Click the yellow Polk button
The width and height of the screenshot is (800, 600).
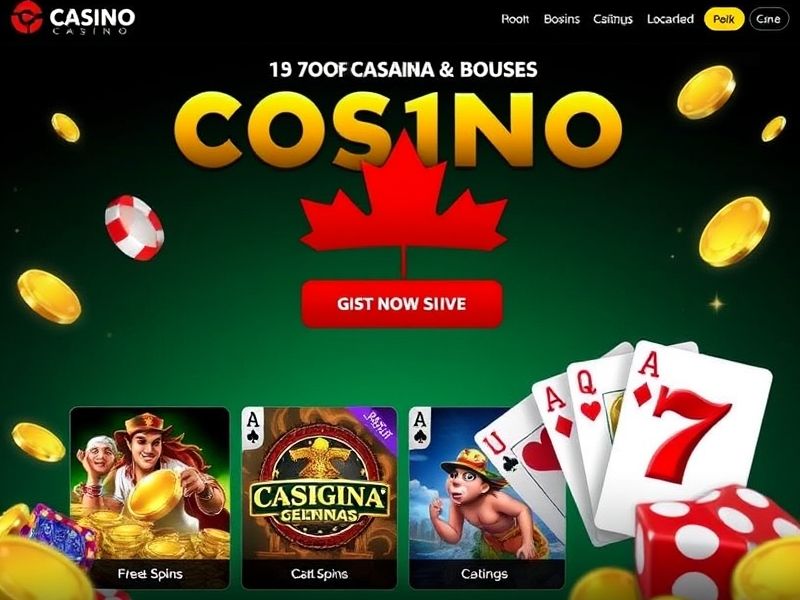[x=724, y=19]
